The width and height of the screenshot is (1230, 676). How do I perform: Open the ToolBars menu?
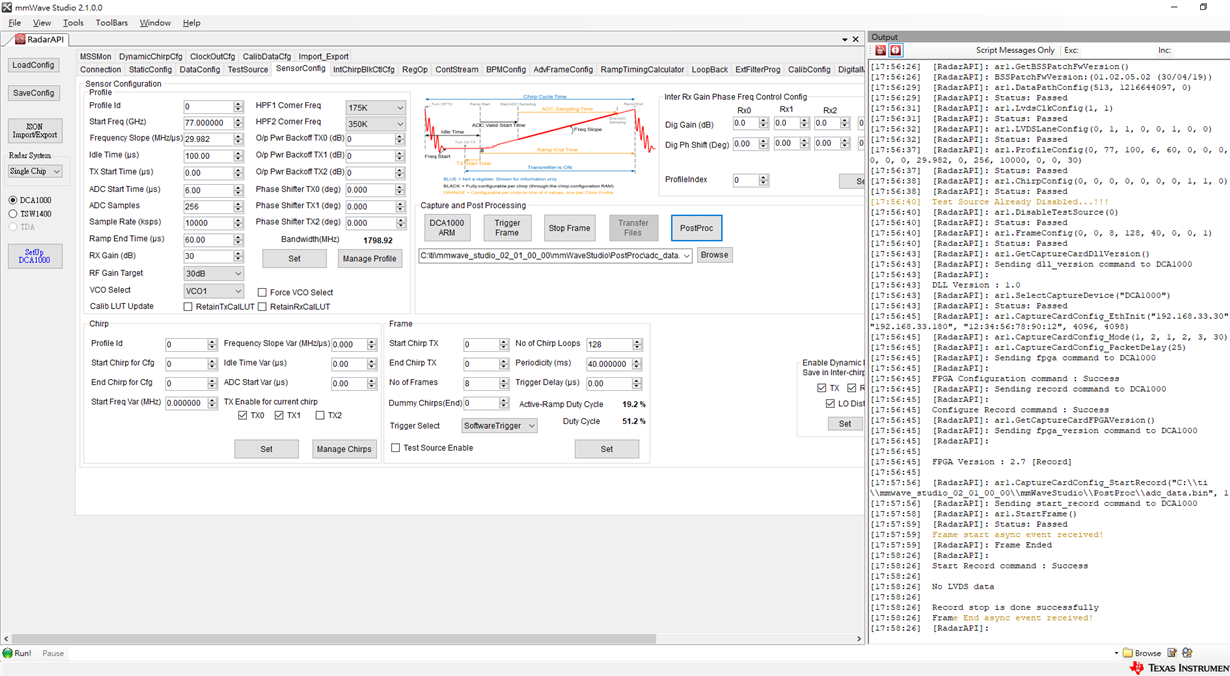pos(112,23)
